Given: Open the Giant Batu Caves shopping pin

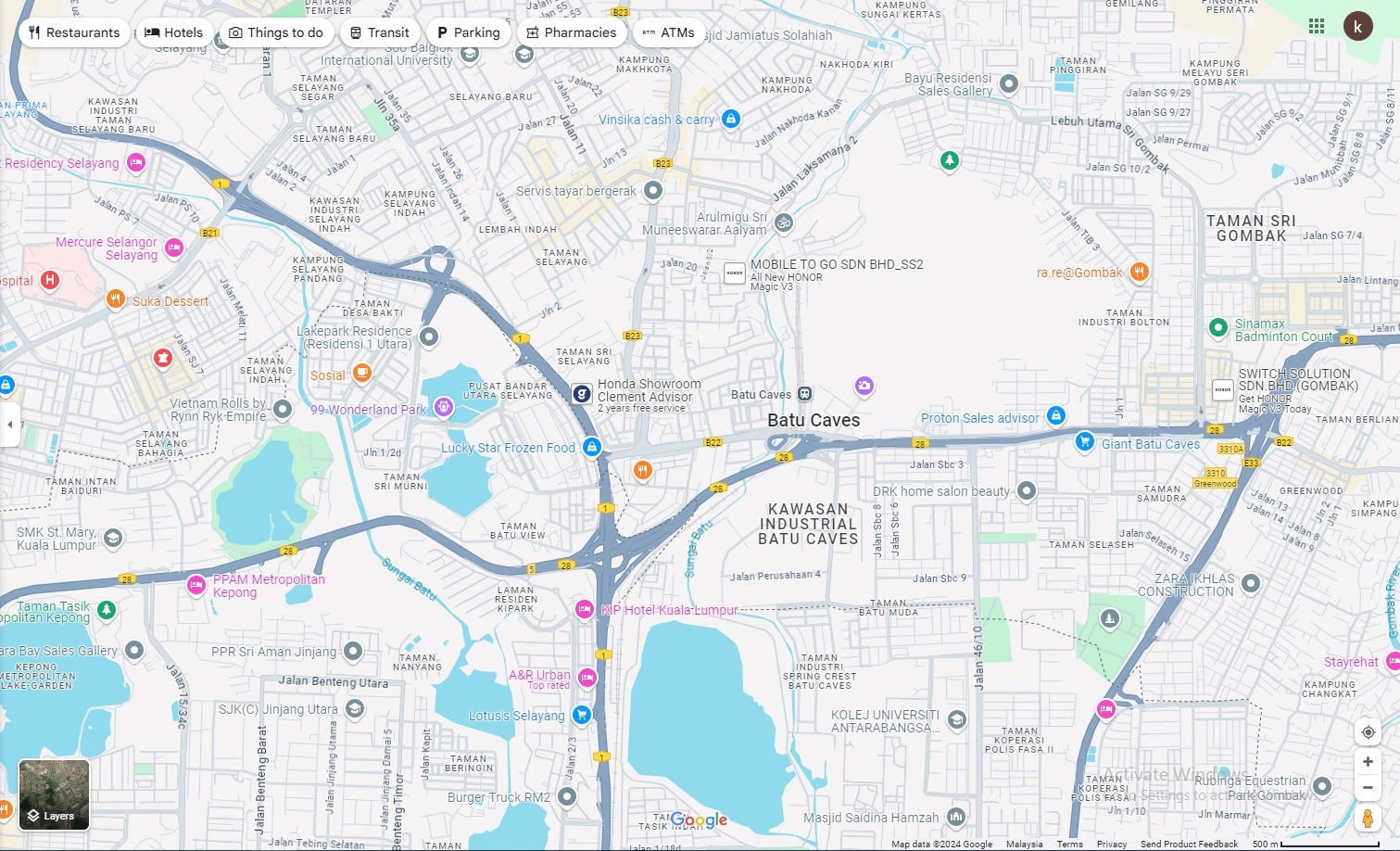Looking at the screenshot, I should coord(1085,441).
